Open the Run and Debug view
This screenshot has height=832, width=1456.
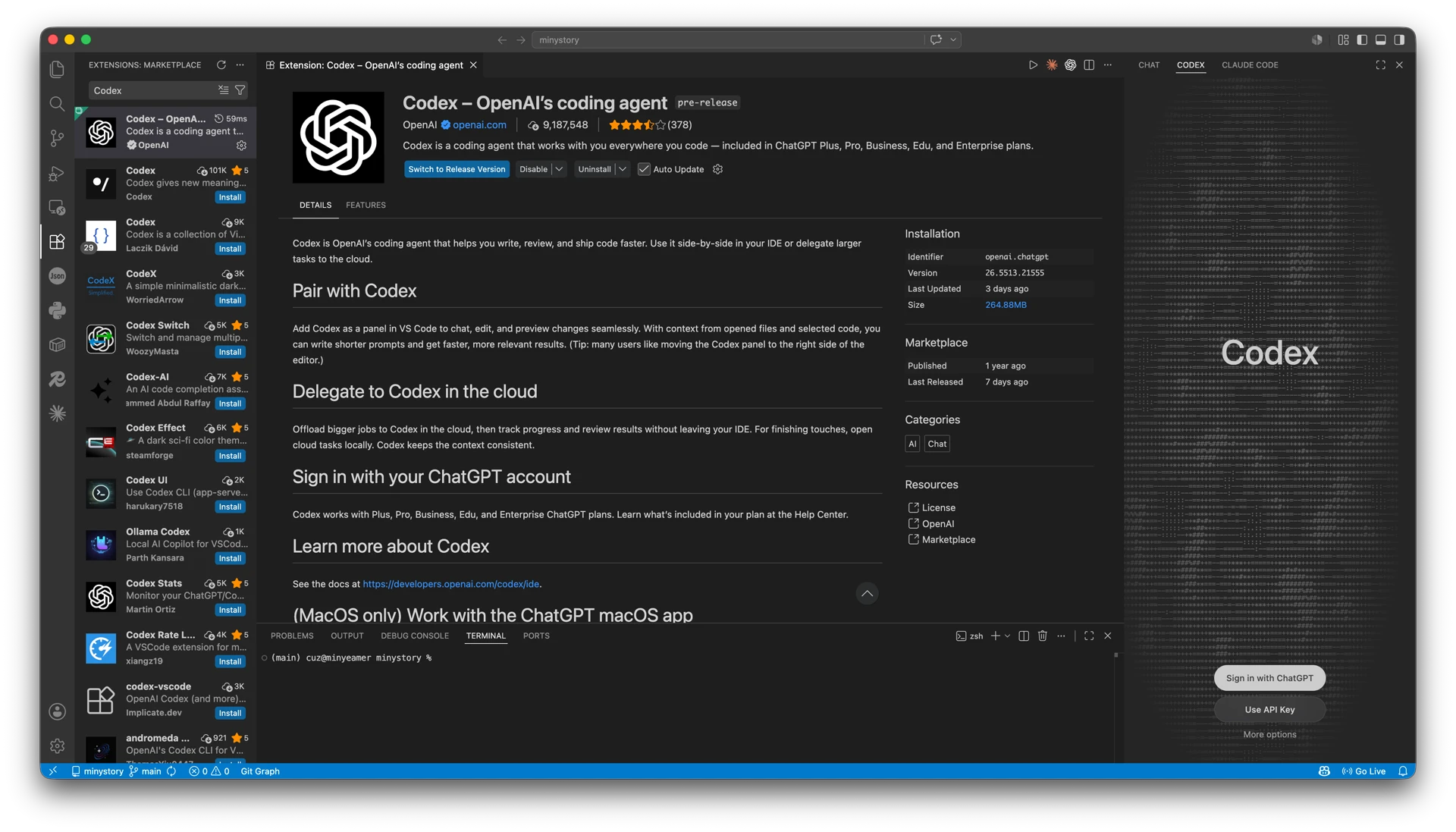pyautogui.click(x=57, y=173)
